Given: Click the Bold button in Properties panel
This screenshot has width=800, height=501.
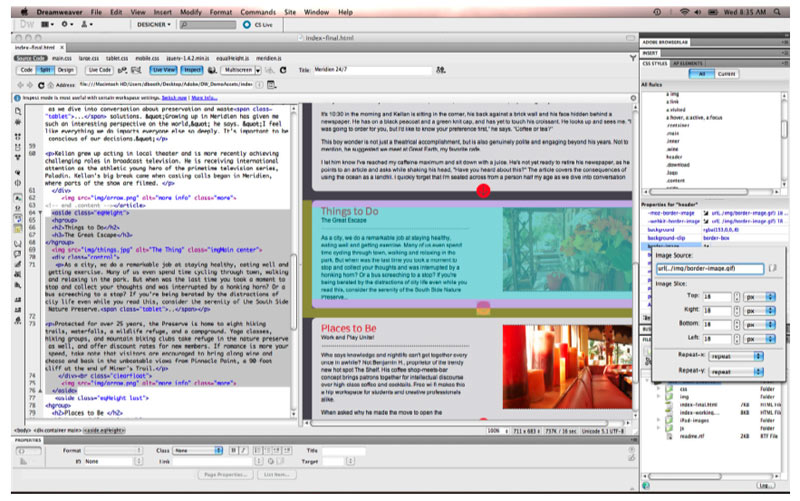Looking at the screenshot, I should coord(233,450).
